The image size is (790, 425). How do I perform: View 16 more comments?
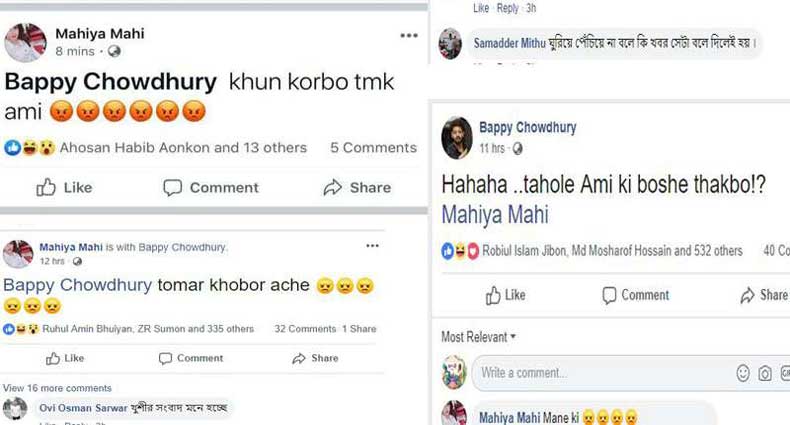tap(57, 388)
